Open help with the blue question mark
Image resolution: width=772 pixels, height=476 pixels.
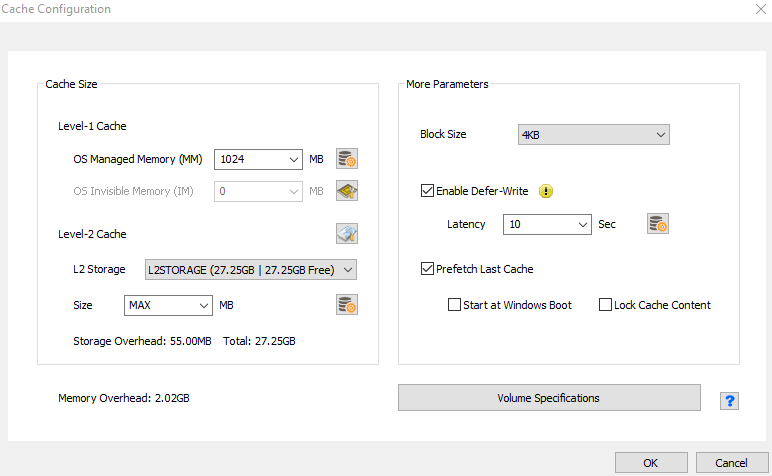click(730, 400)
